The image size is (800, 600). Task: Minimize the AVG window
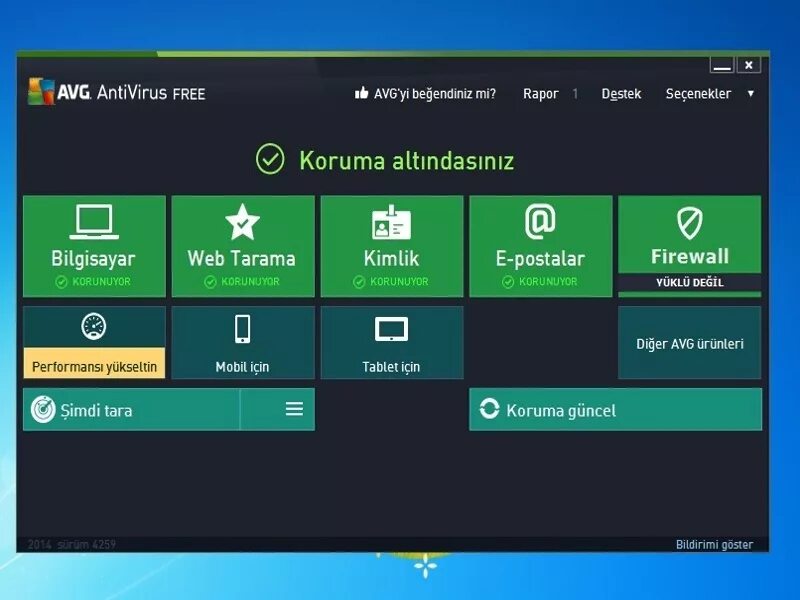722,65
